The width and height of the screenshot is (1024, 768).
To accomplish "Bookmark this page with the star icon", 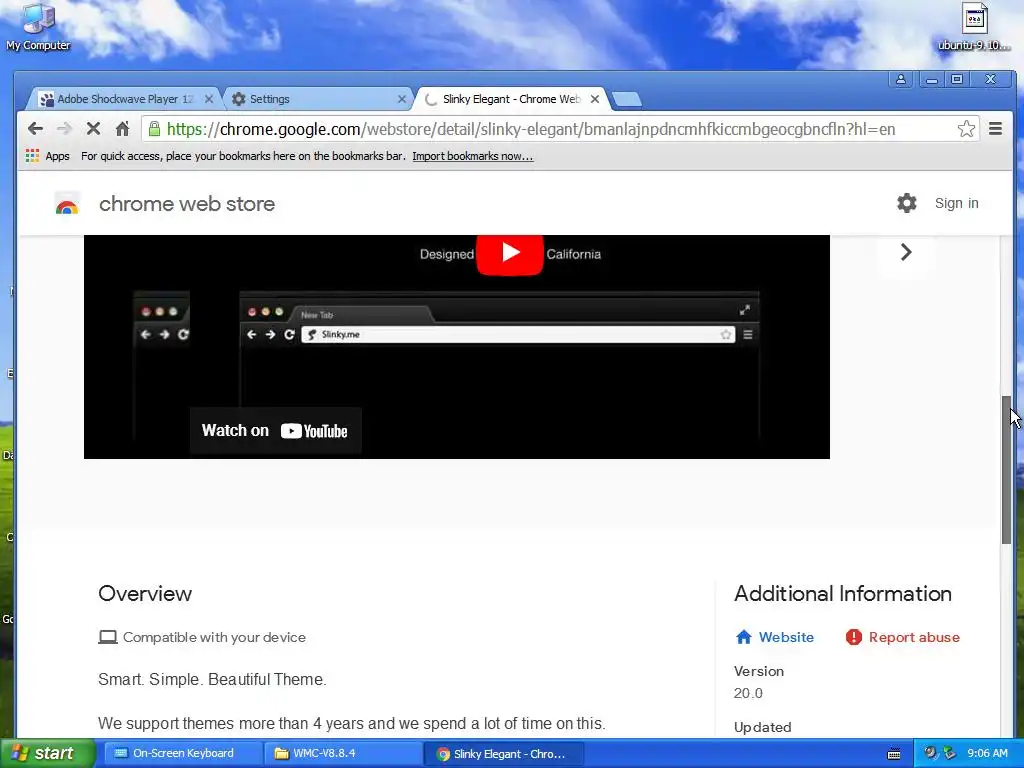I will pyautogui.click(x=966, y=129).
